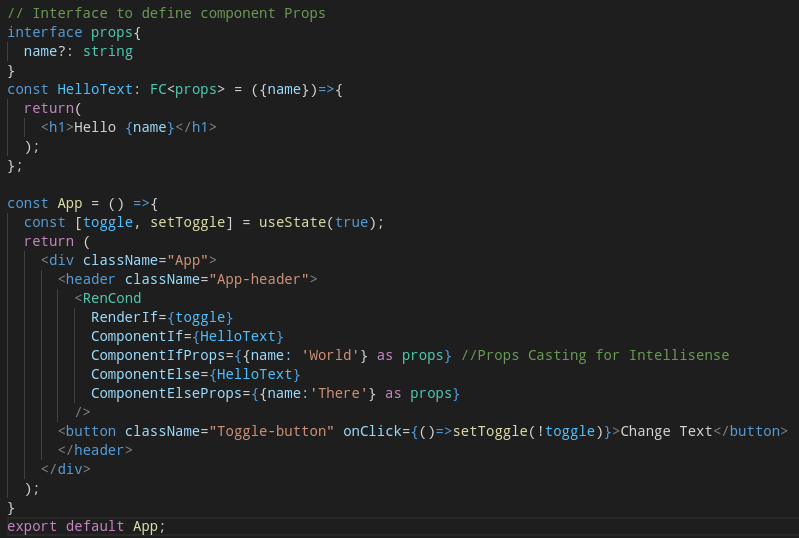Click "setToggle" in the destructured array

[x=188, y=222]
